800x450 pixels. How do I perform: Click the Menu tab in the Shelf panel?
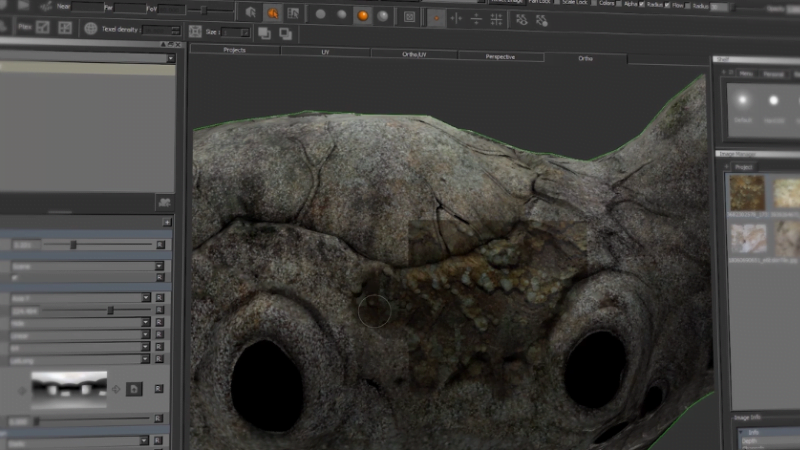[x=745, y=74]
